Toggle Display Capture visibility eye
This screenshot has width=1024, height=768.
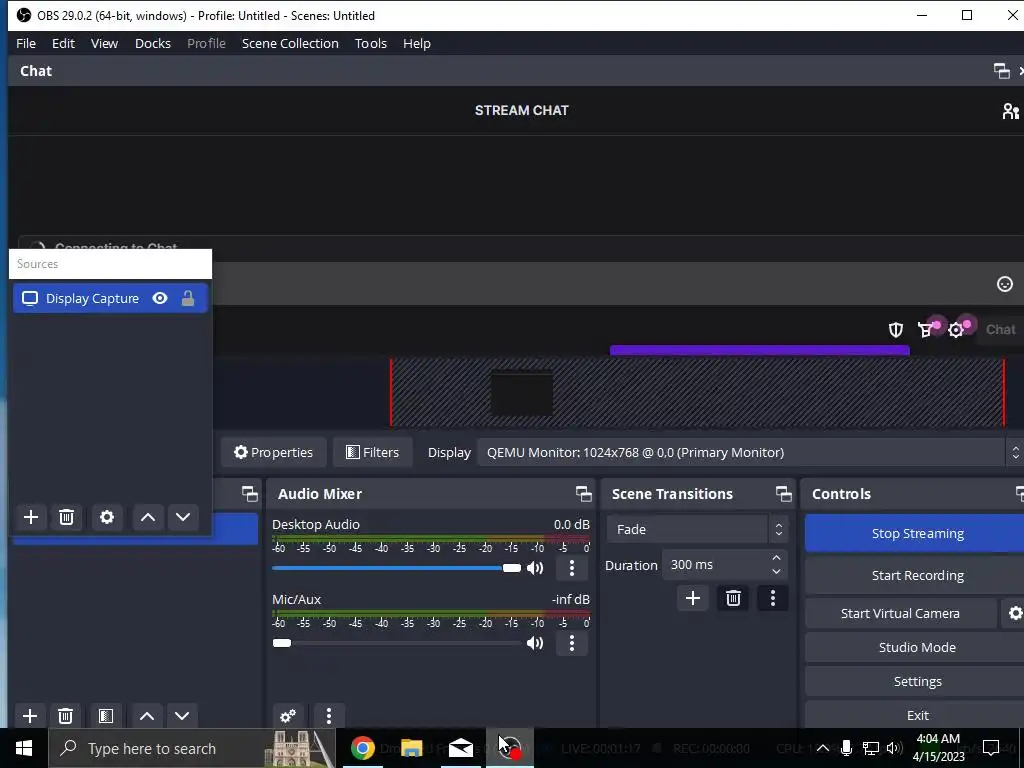160,298
